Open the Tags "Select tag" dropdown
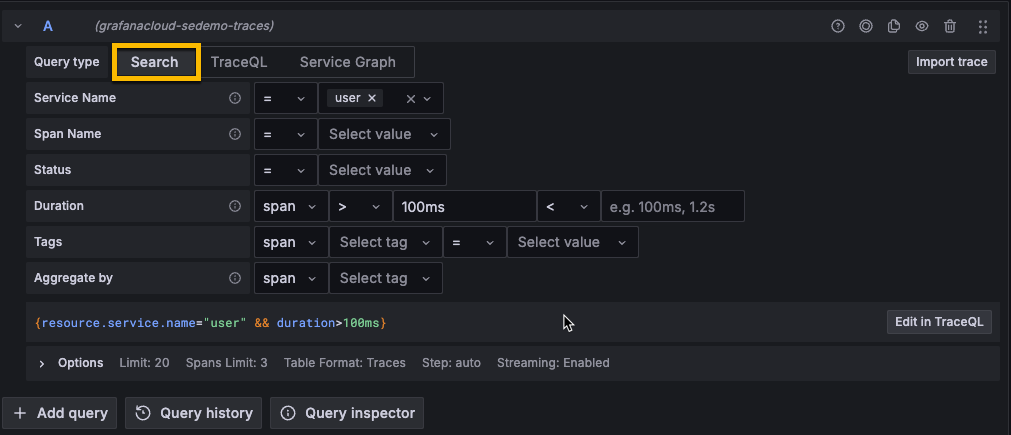This screenshot has width=1011, height=435. (x=385, y=242)
